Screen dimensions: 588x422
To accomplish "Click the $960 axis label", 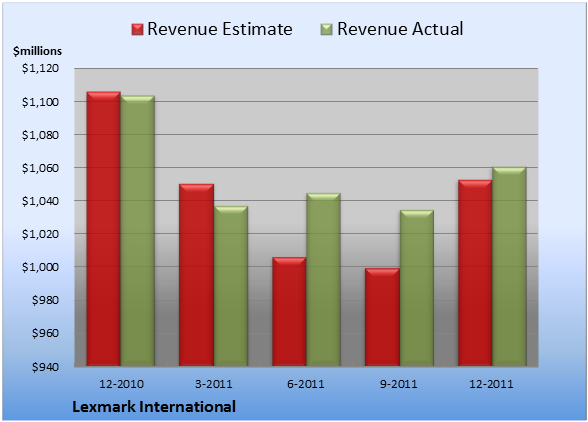I will click(x=45, y=333).
